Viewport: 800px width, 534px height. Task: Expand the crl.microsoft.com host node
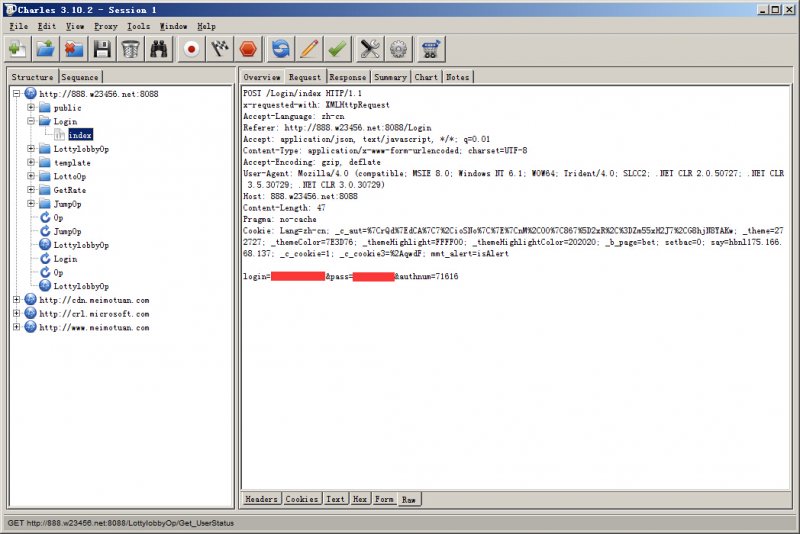tap(16, 314)
